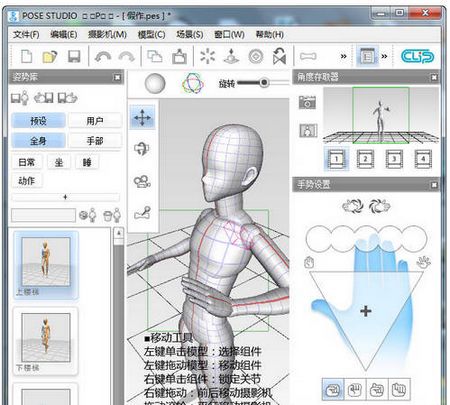Click the apply pose figure icon beside search field
The image size is (450, 405).
[88, 215]
